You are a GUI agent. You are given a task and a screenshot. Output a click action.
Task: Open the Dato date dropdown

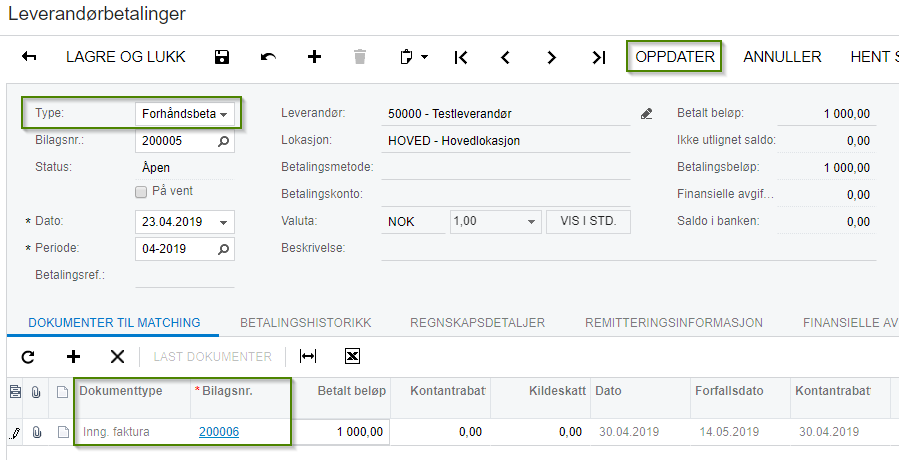pyautogui.click(x=224, y=222)
